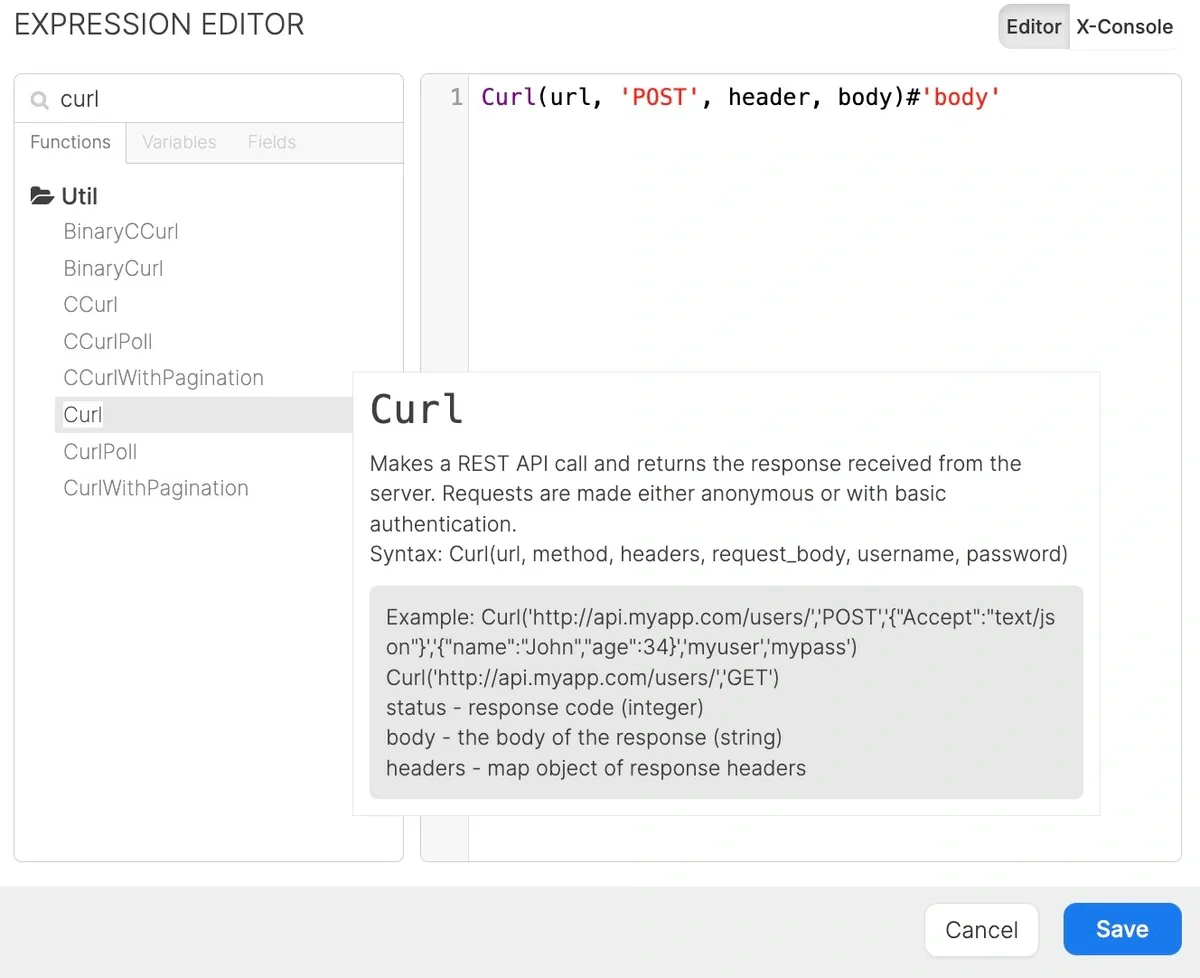Switch to the Functions tab
The image size is (1200, 978).
coord(69,142)
